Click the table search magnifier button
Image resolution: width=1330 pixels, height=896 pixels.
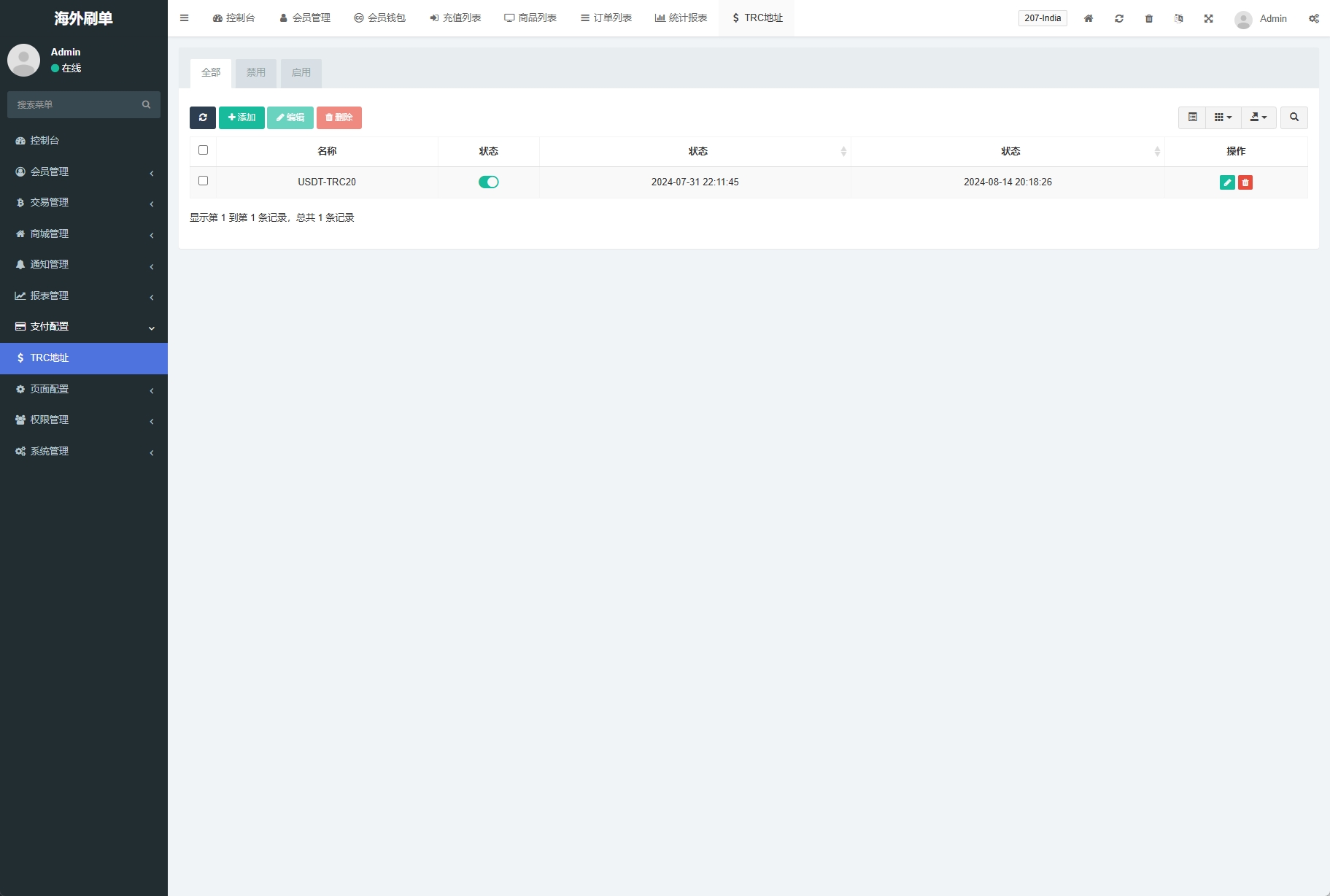tap(1294, 117)
